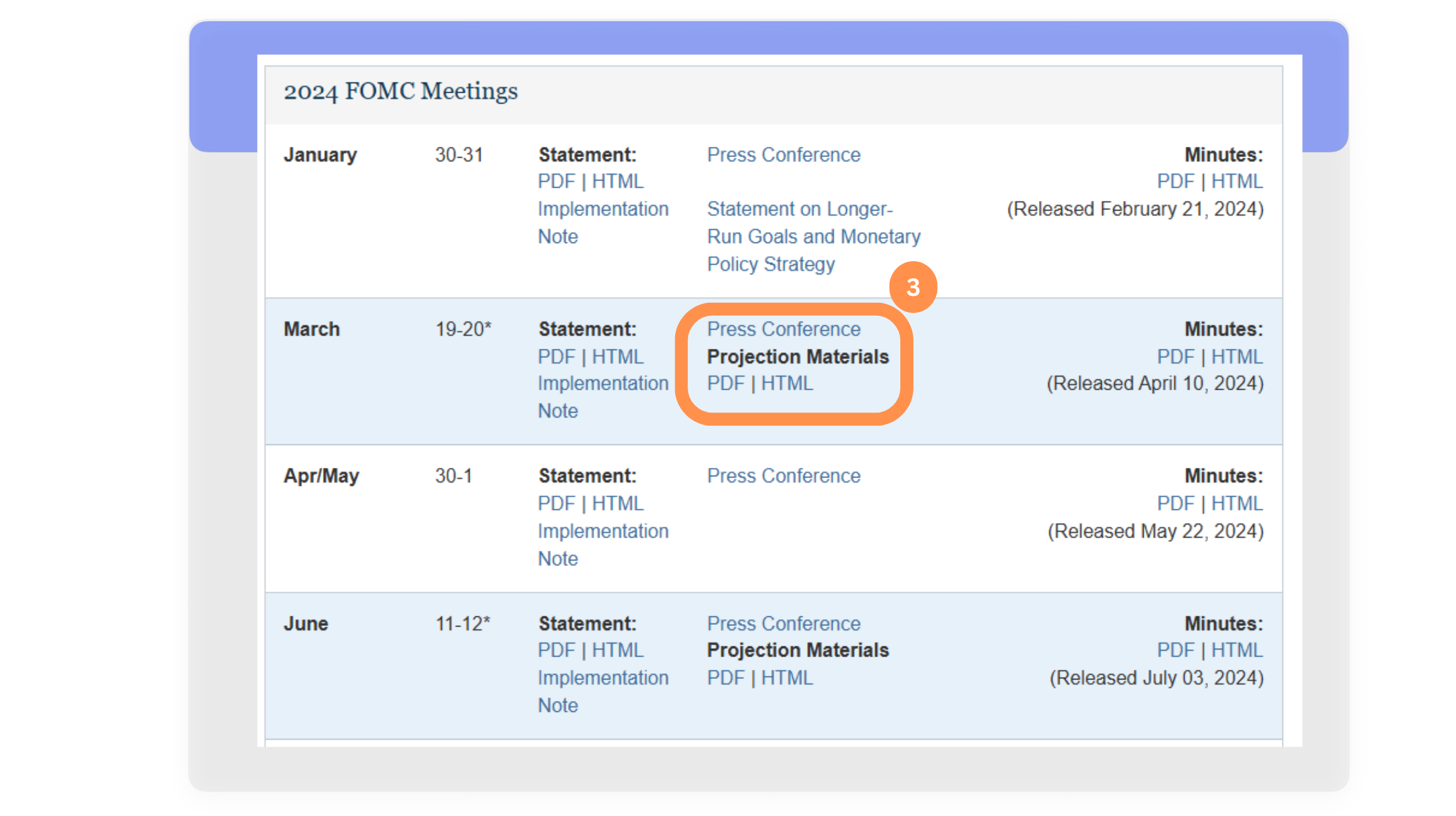Open March Minutes HTML link
The width and height of the screenshot is (1456, 816).
[x=1237, y=357]
